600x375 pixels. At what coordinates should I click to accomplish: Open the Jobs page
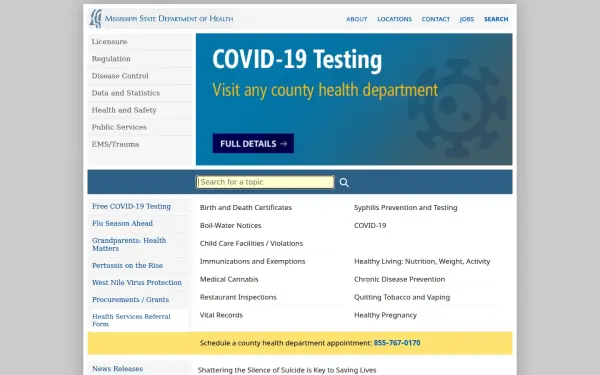(x=467, y=19)
